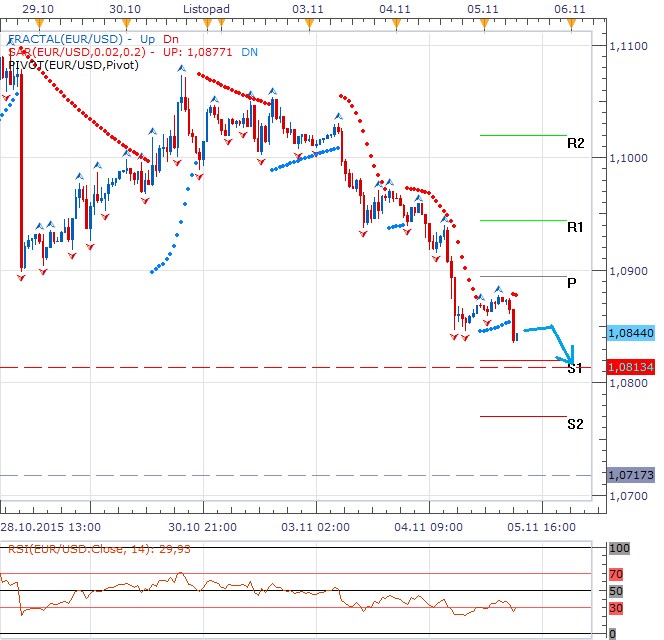Select the P pivot point label
664x640 pixels.
pyautogui.click(x=571, y=283)
